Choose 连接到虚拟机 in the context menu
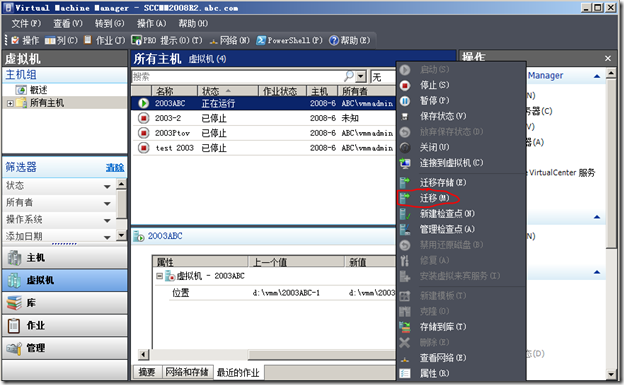The width and height of the screenshot is (624, 385). [x=451, y=163]
